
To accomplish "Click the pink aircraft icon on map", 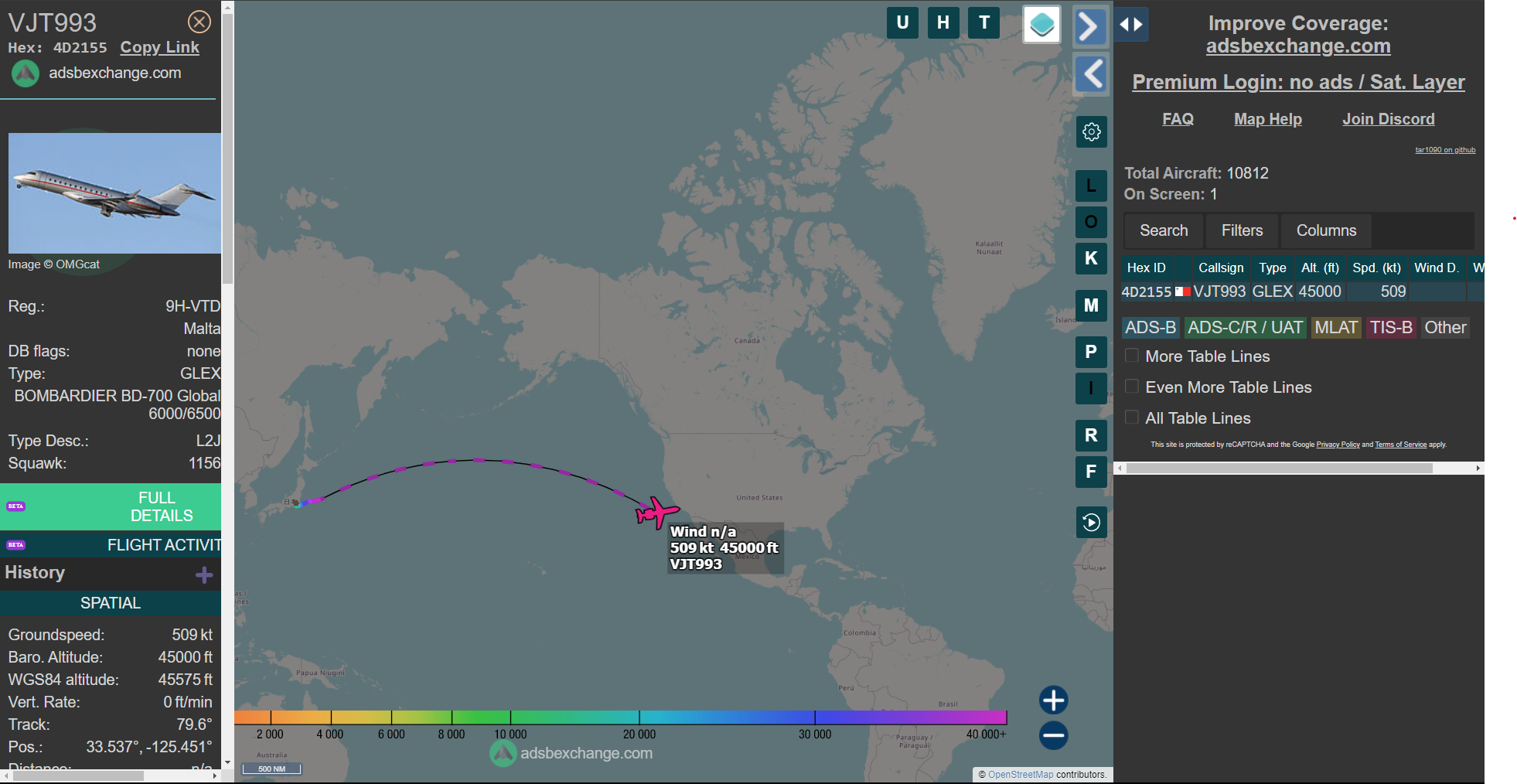I will coord(657,513).
